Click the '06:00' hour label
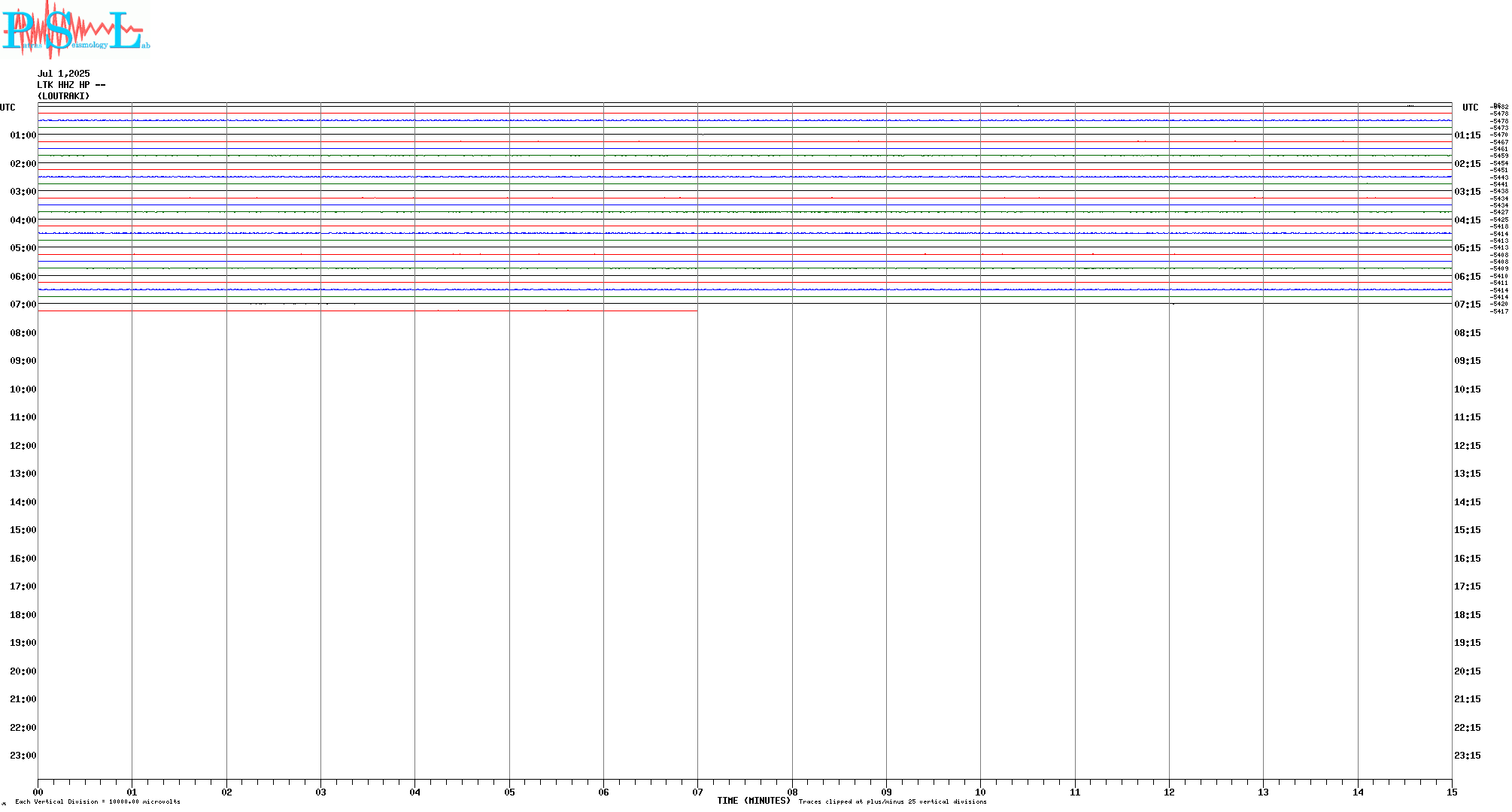The width and height of the screenshot is (1512, 812). (23, 277)
